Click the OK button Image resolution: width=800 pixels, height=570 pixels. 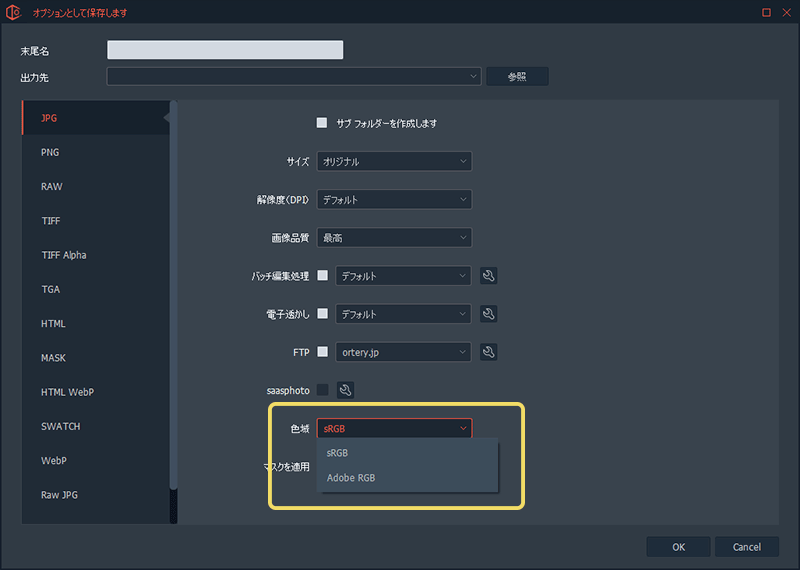(x=678, y=547)
